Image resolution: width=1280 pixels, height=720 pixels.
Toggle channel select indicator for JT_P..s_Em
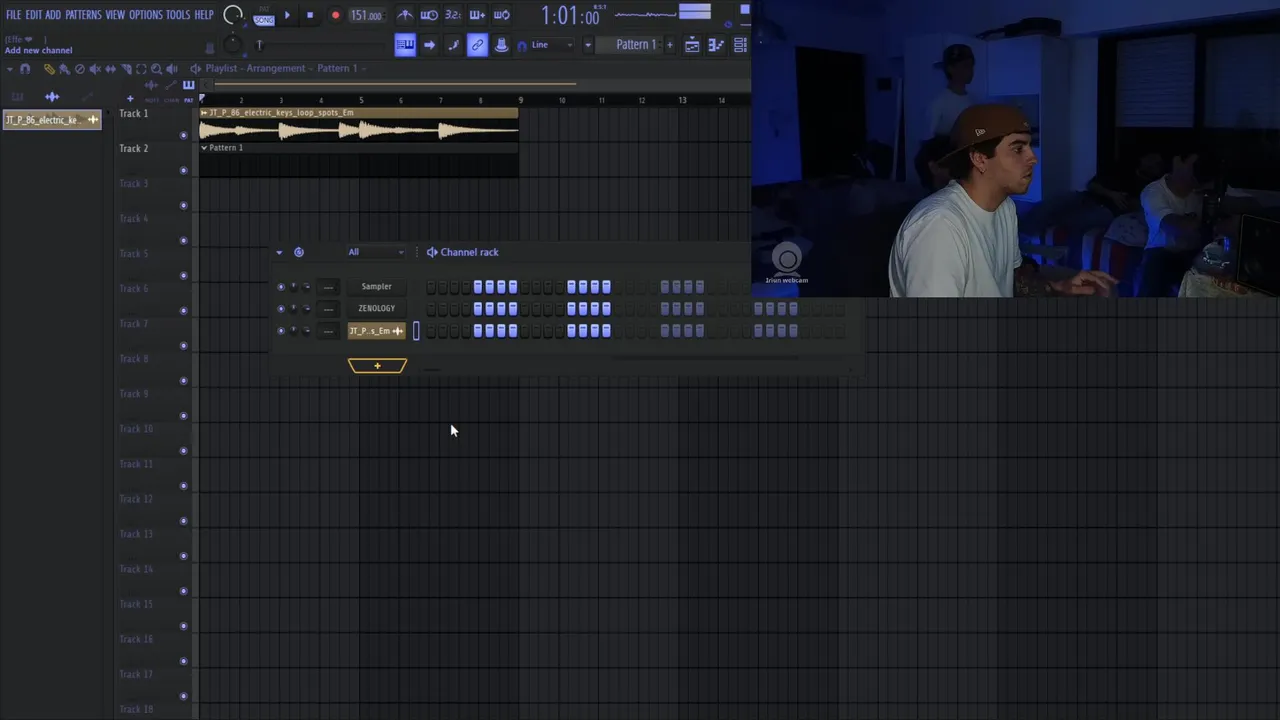click(416, 331)
